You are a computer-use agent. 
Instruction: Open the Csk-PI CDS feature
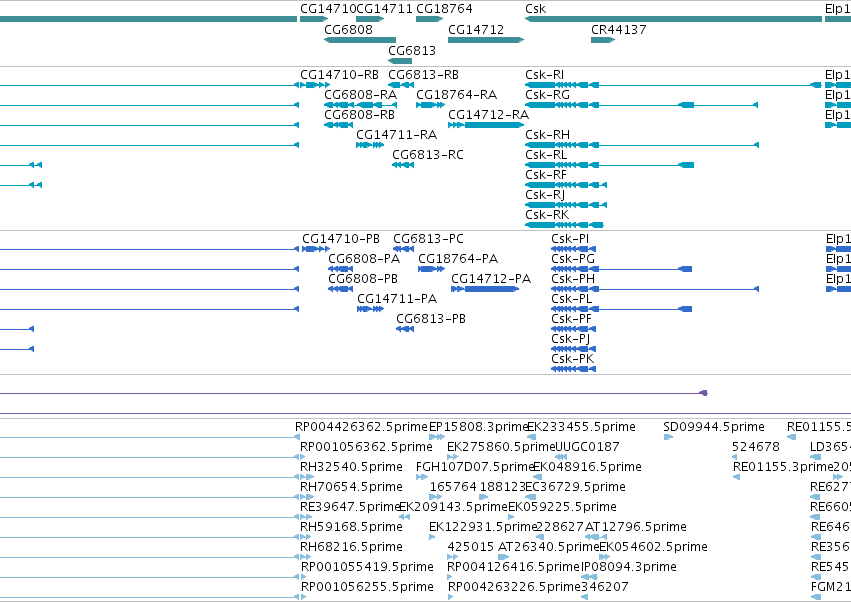pyautogui.click(x=570, y=239)
